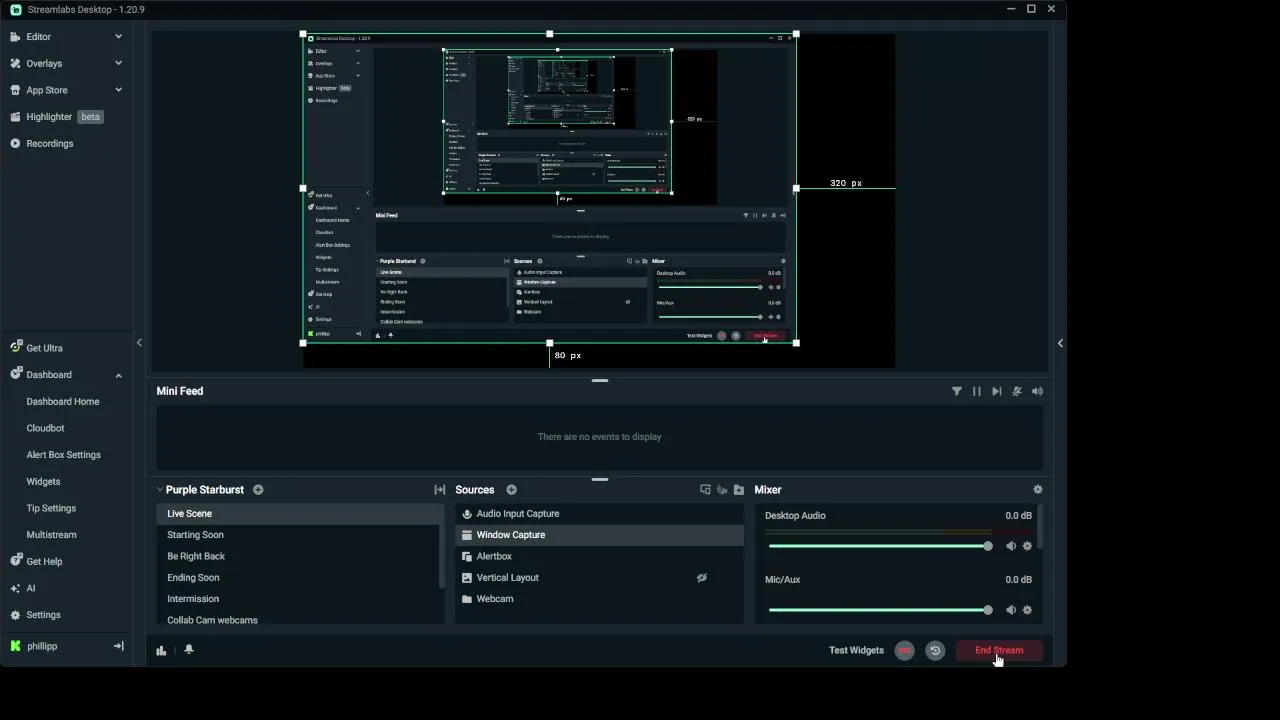Filter the Mini Feed events
The image size is (1280, 720).
(957, 391)
